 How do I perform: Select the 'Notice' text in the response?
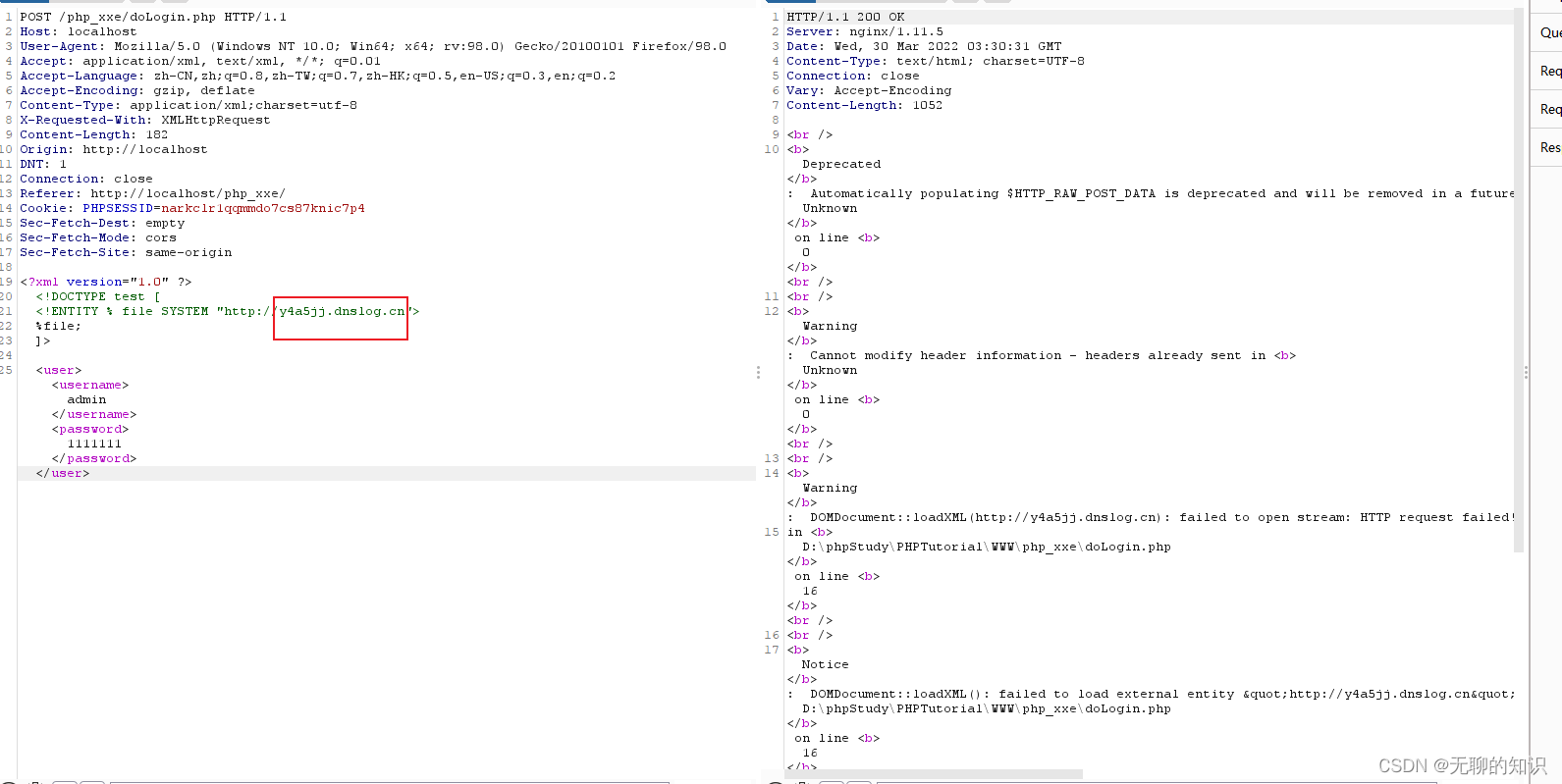click(825, 664)
